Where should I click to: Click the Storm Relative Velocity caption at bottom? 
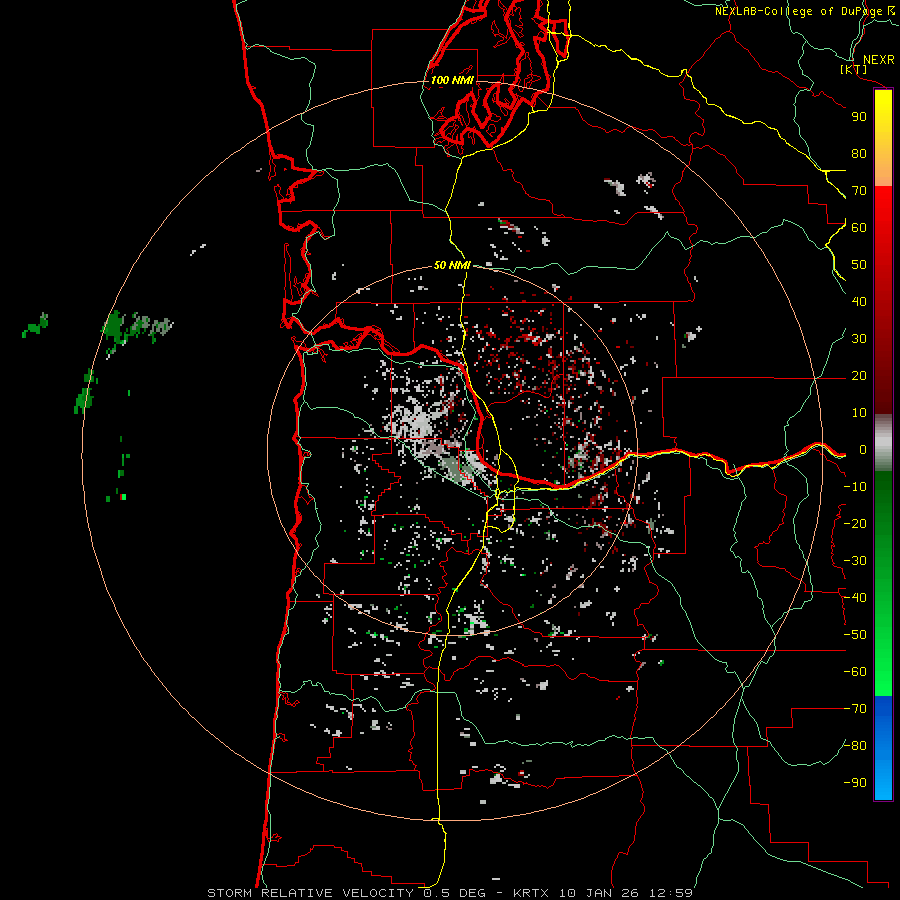pos(450,893)
